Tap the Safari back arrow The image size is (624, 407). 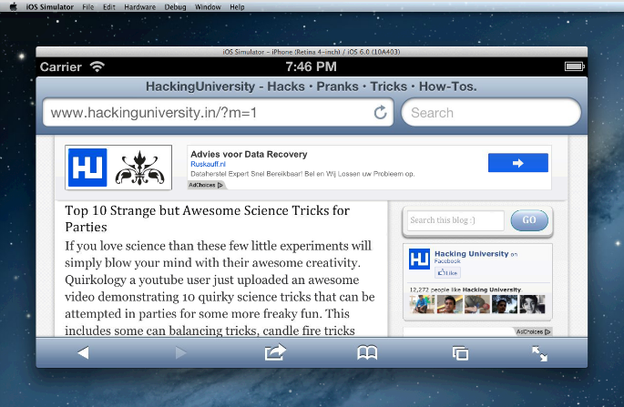(x=83, y=352)
